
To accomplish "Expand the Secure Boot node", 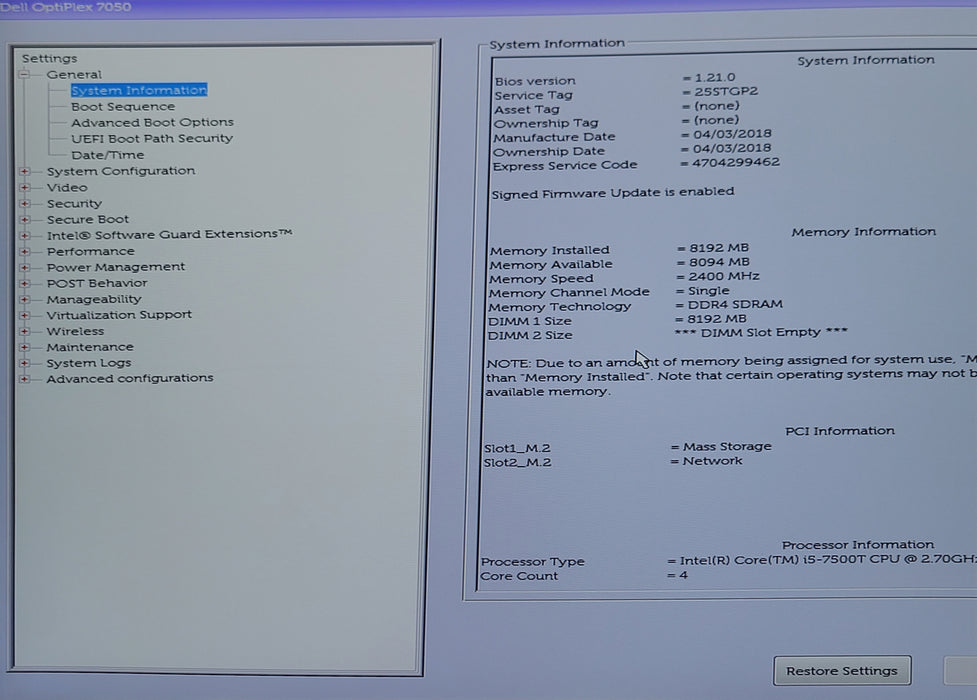I will pos(24,219).
